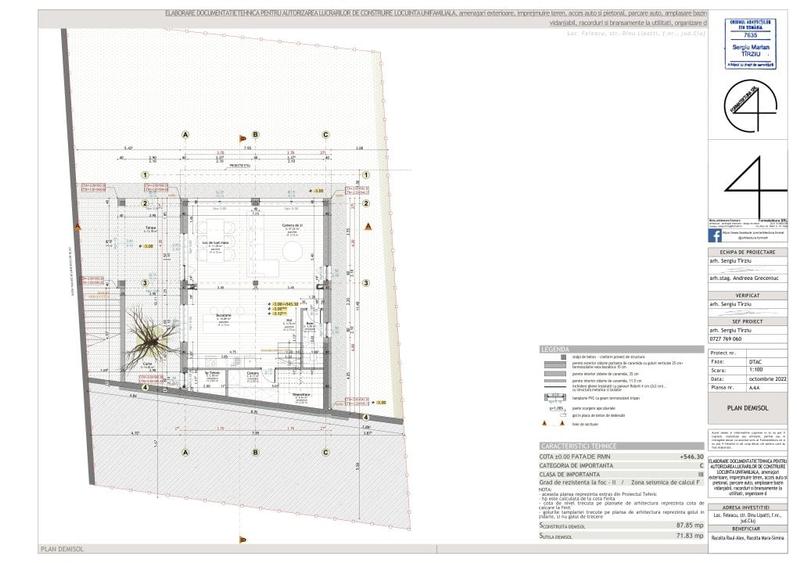Click the LEGENDA section header
This screenshot has width=797, height=563.
coord(556,349)
